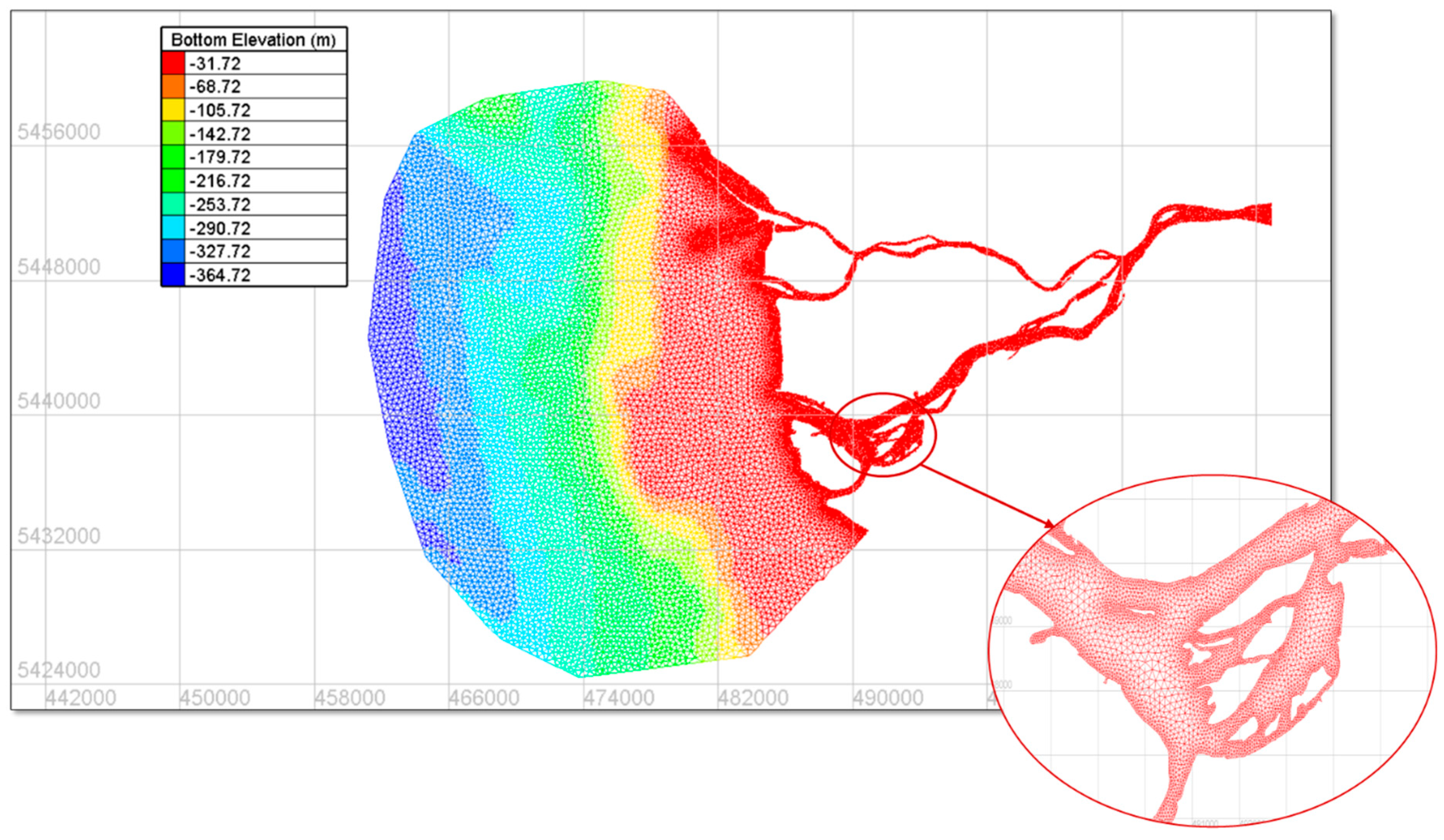
Task: Click the -142.72 legend value label
Action: (x=220, y=134)
